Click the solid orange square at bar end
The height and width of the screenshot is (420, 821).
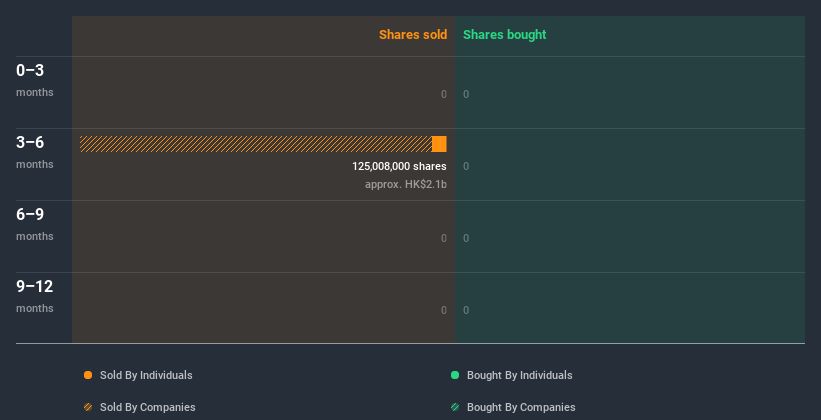(x=439, y=144)
